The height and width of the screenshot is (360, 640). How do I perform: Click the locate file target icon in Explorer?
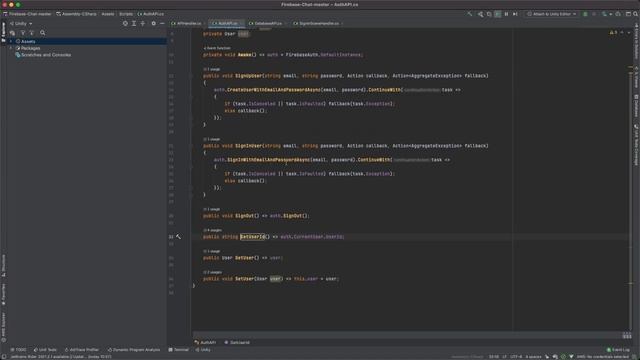(x=125, y=24)
